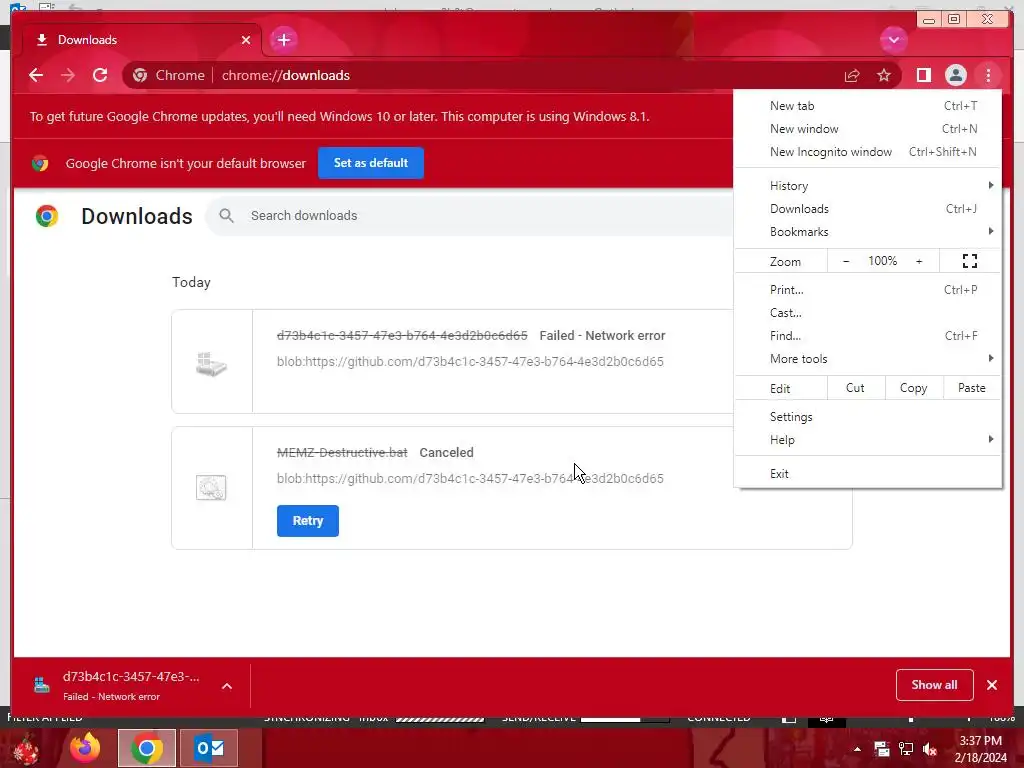Click the search magnifier icon in downloads
This screenshot has height=768, width=1024.
point(226,216)
